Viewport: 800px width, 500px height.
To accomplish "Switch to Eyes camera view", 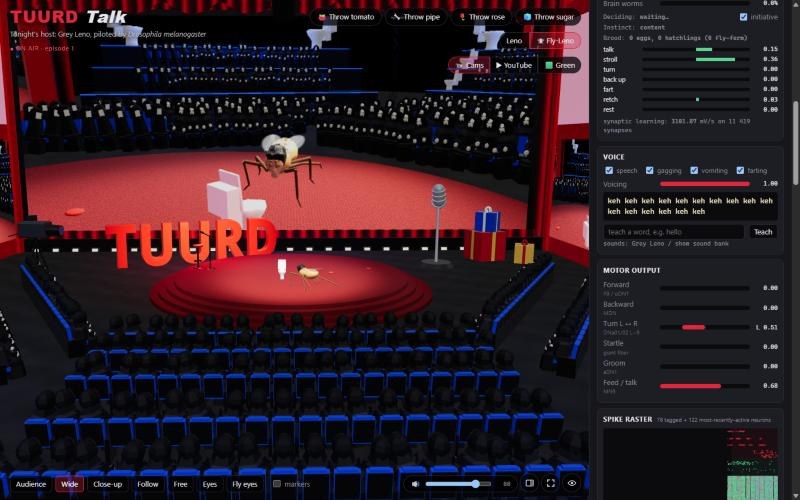I will (210, 484).
